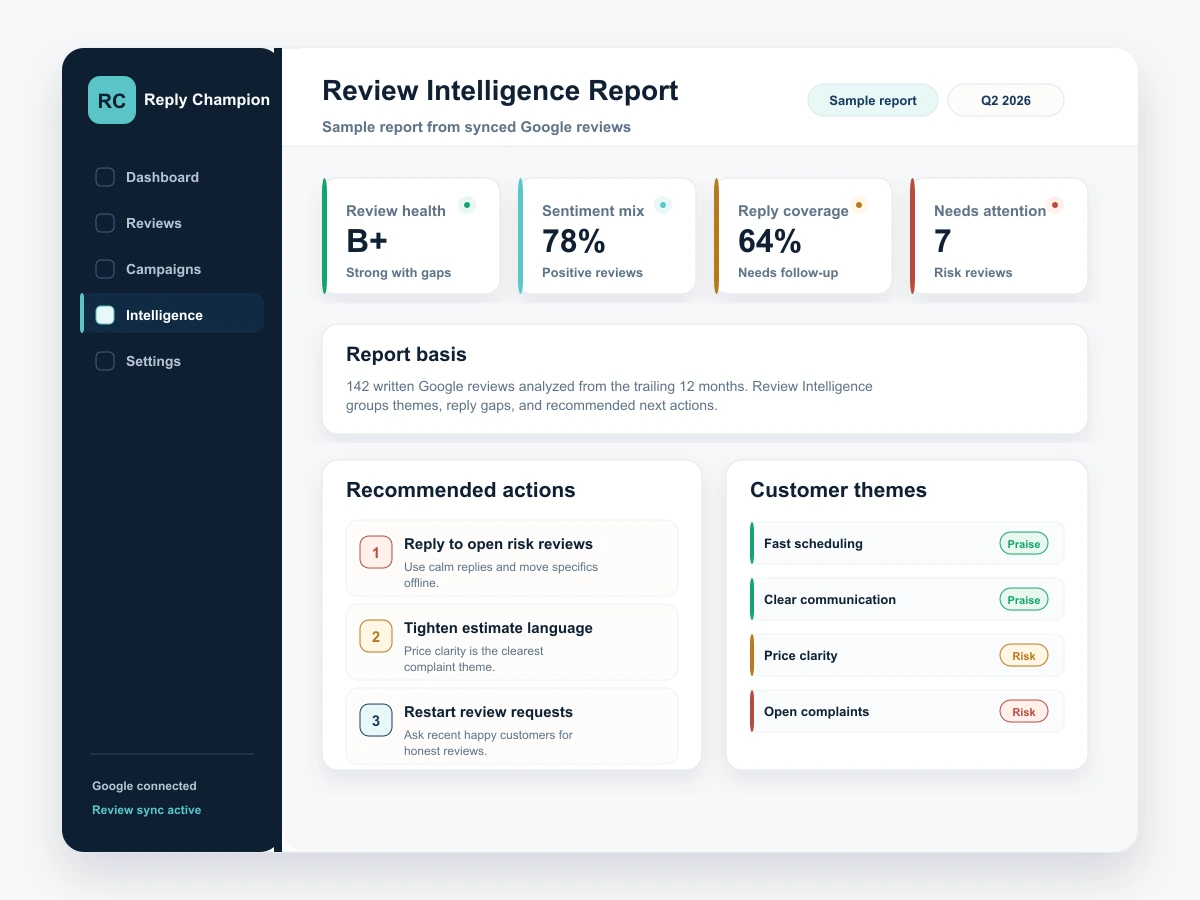Click the Reply Champion brand name
1200x900 pixels.
pyautogui.click(x=207, y=100)
